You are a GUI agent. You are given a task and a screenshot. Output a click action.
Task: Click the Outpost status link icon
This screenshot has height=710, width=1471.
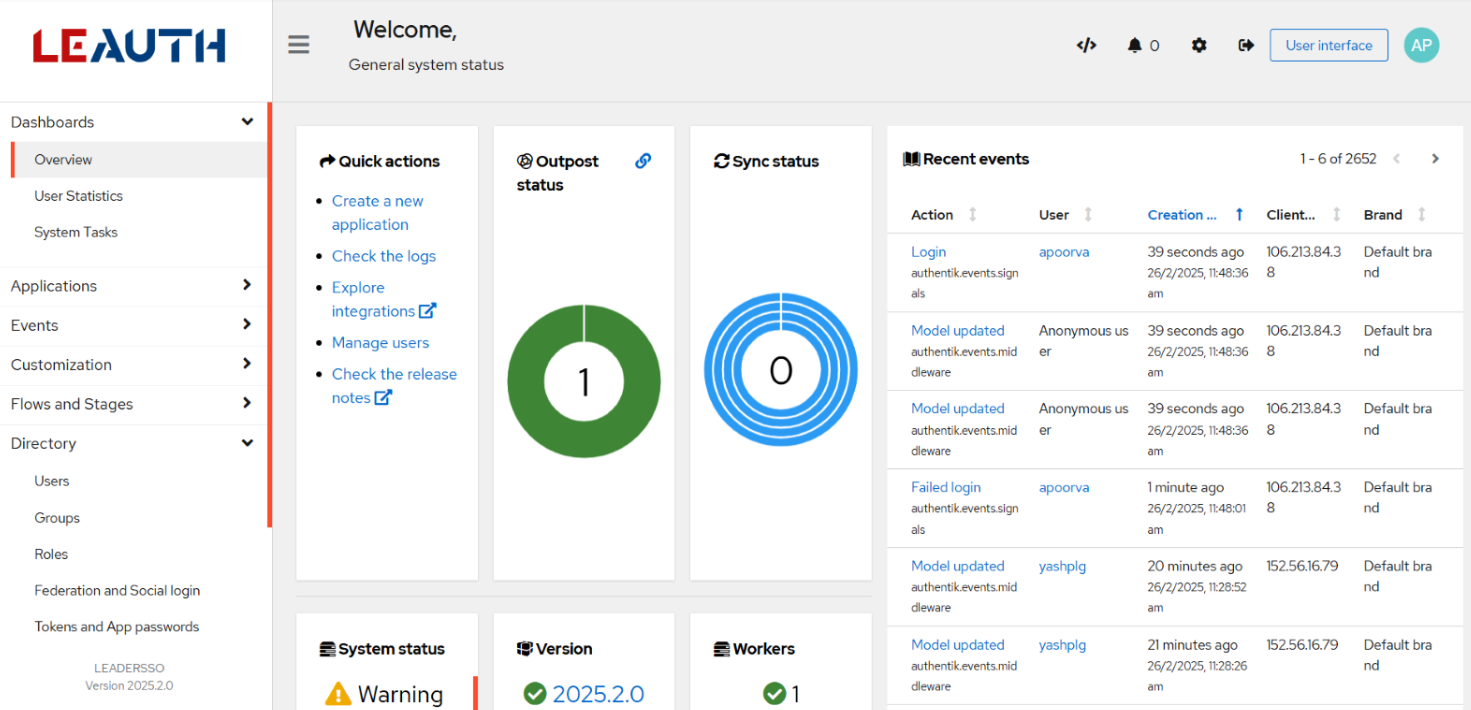(643, 161)
